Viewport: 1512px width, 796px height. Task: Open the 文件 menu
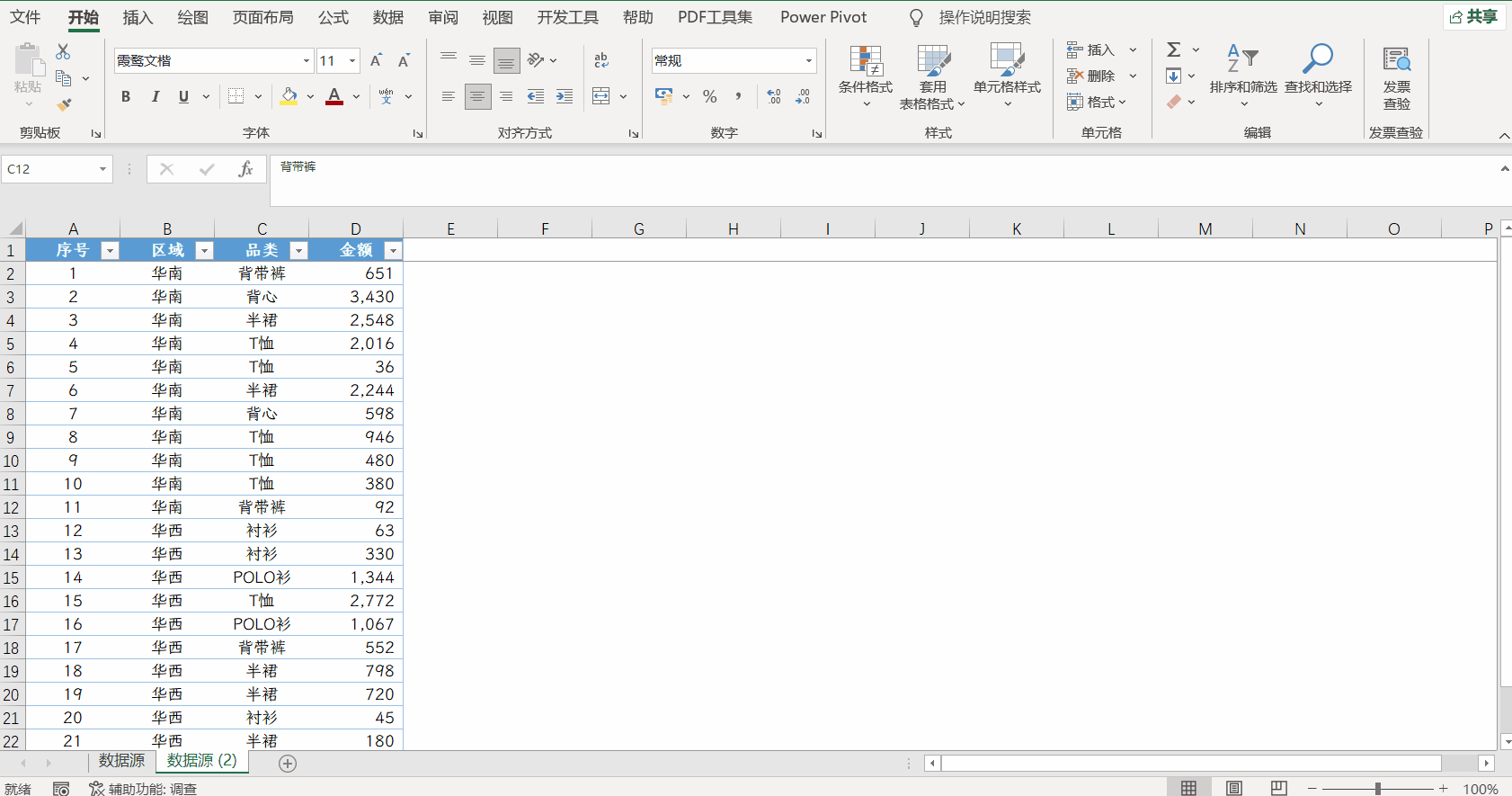tap(25, 17)
